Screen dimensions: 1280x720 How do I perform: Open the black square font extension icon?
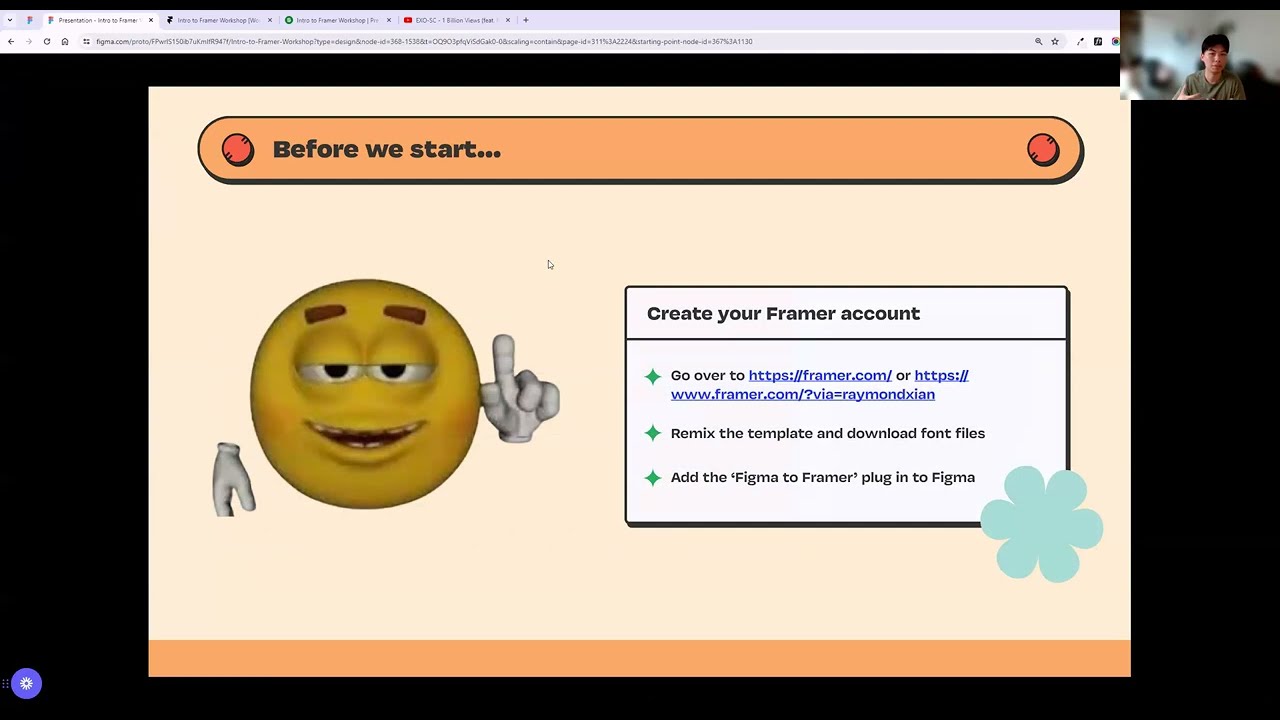tap(1098, 41)
